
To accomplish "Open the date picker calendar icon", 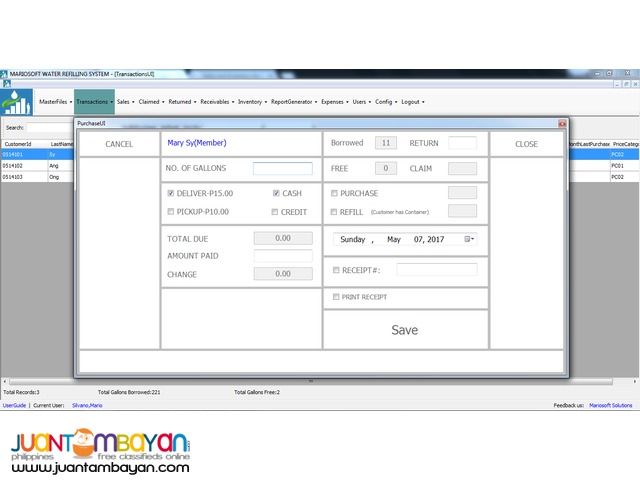I will tap(469, 239).
